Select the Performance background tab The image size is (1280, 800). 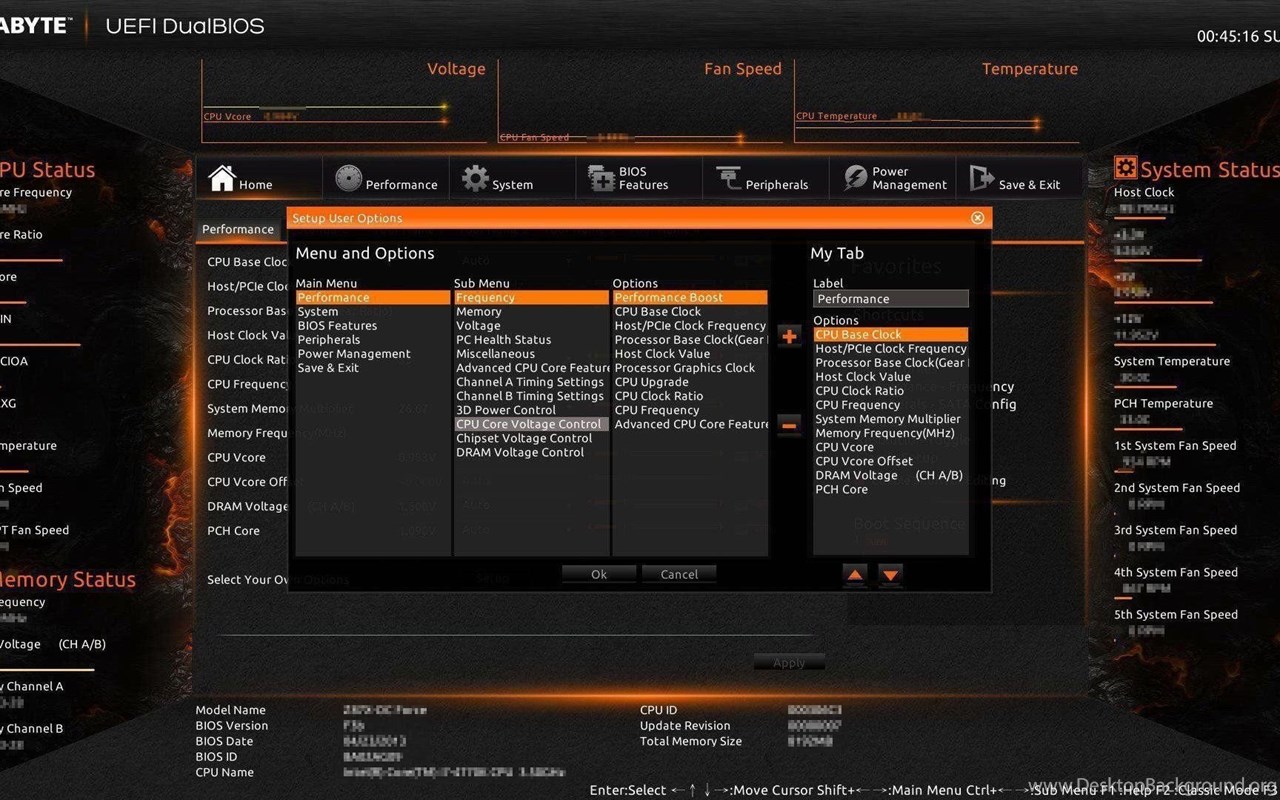point(238,229)
